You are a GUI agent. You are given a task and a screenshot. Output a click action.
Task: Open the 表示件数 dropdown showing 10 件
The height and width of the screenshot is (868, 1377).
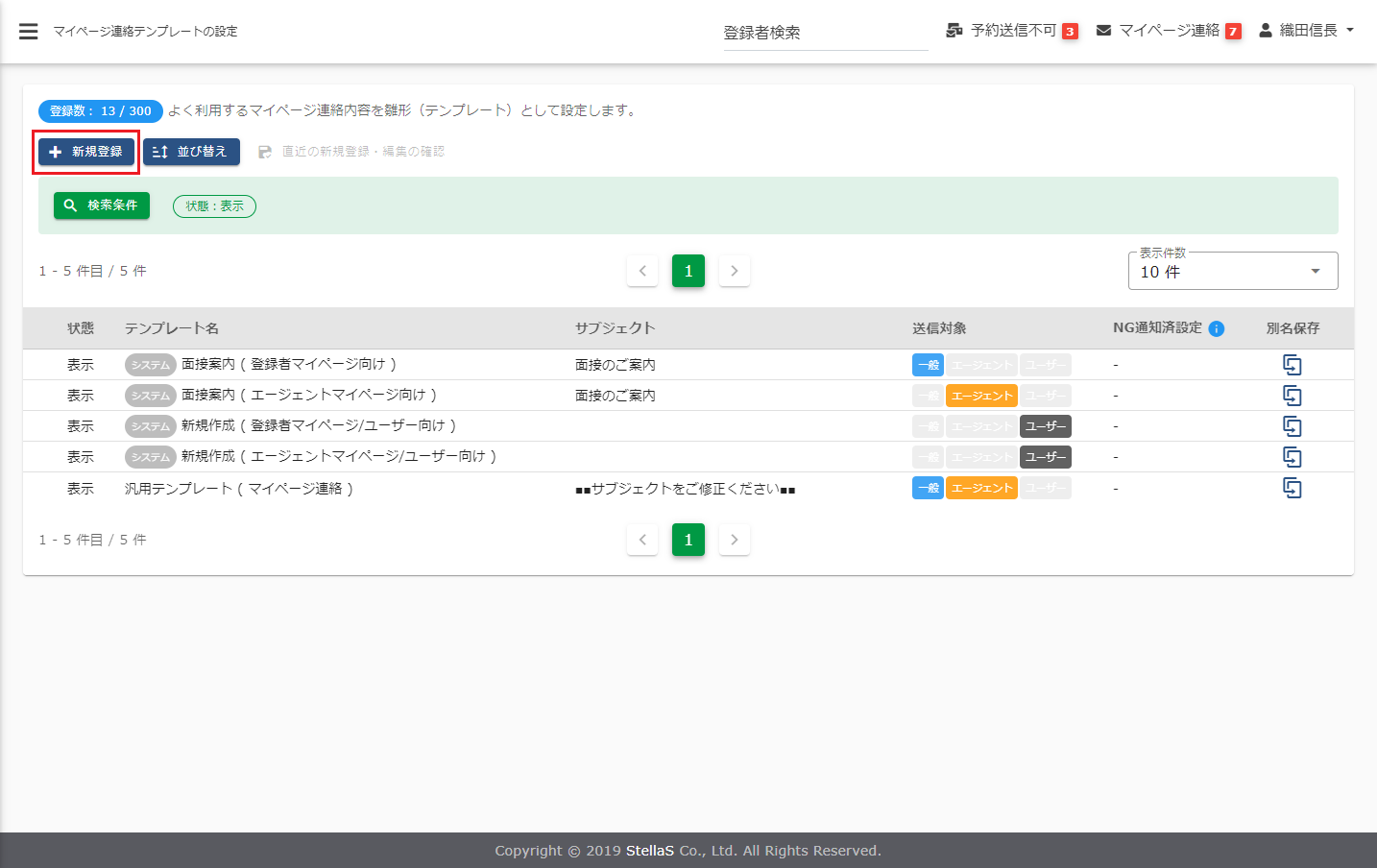(x=1232, y=272)
